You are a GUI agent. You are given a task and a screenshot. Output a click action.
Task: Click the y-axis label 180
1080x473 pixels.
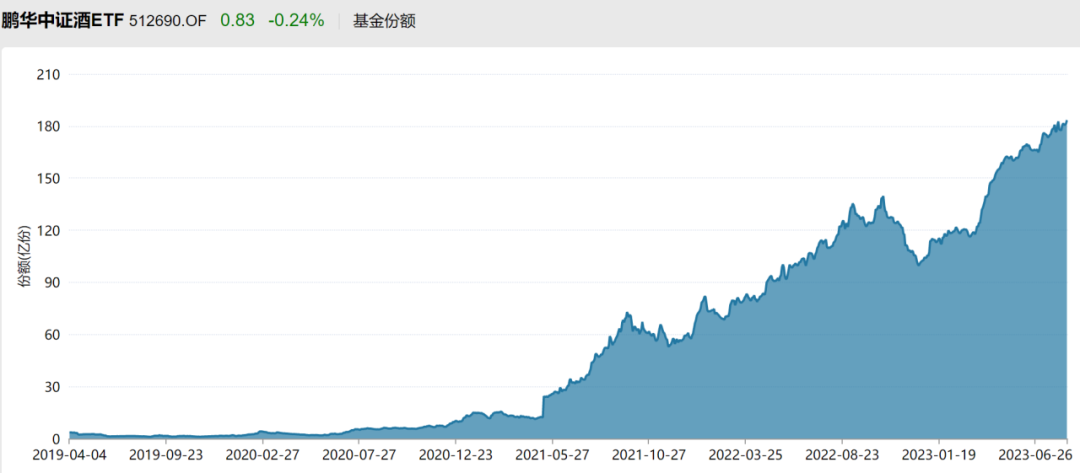[47, 127]
